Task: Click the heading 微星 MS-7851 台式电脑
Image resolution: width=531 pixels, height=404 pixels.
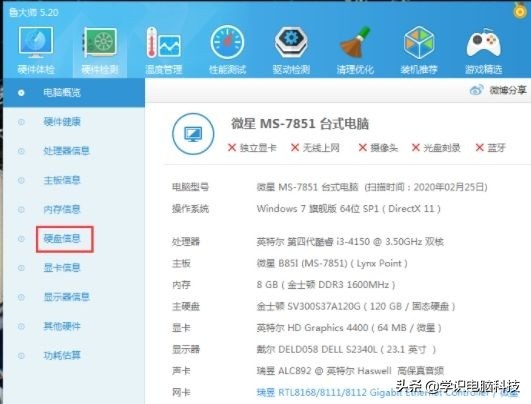Action: click(300, 124)
